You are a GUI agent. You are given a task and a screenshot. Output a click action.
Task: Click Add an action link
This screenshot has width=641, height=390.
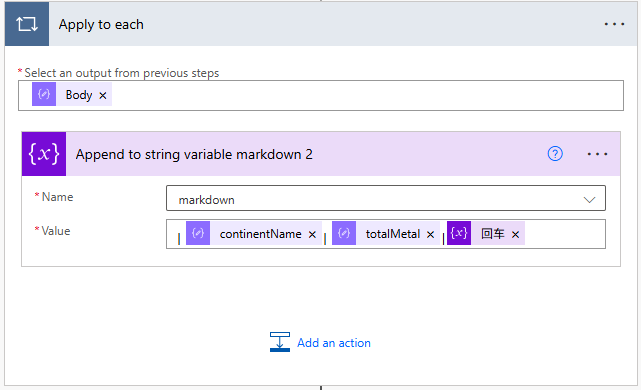[x=334, y=343]
